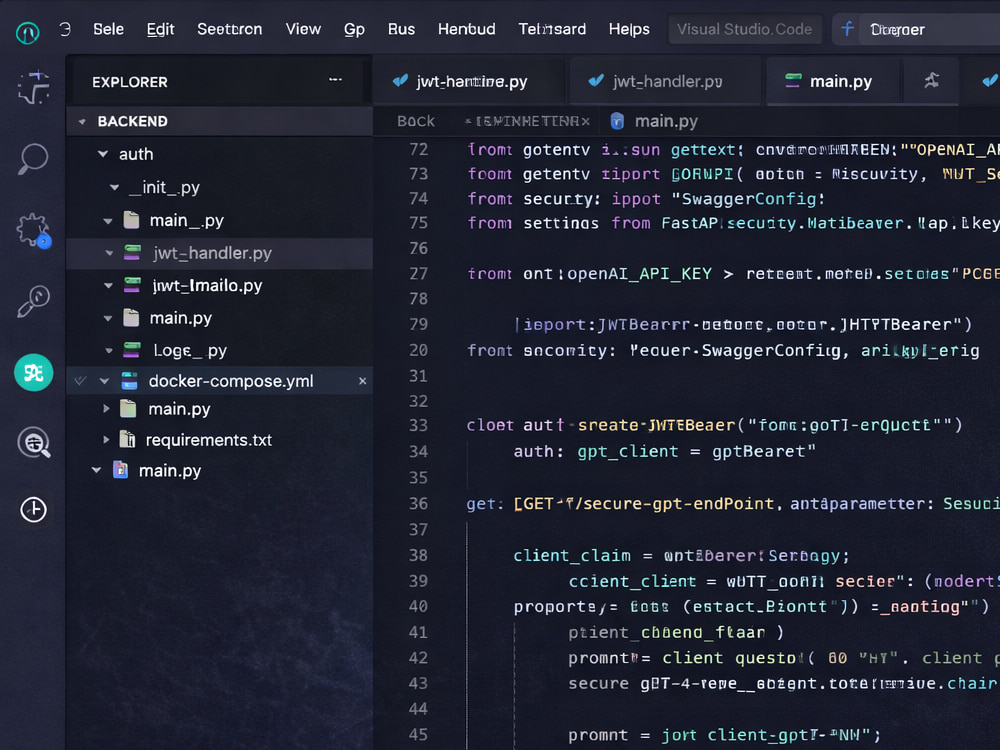The width and height of the screenshot is (1000, 750).
Task: Click the magnifier-with-globe icon in activity bar
Action: [x=34, y=442]
